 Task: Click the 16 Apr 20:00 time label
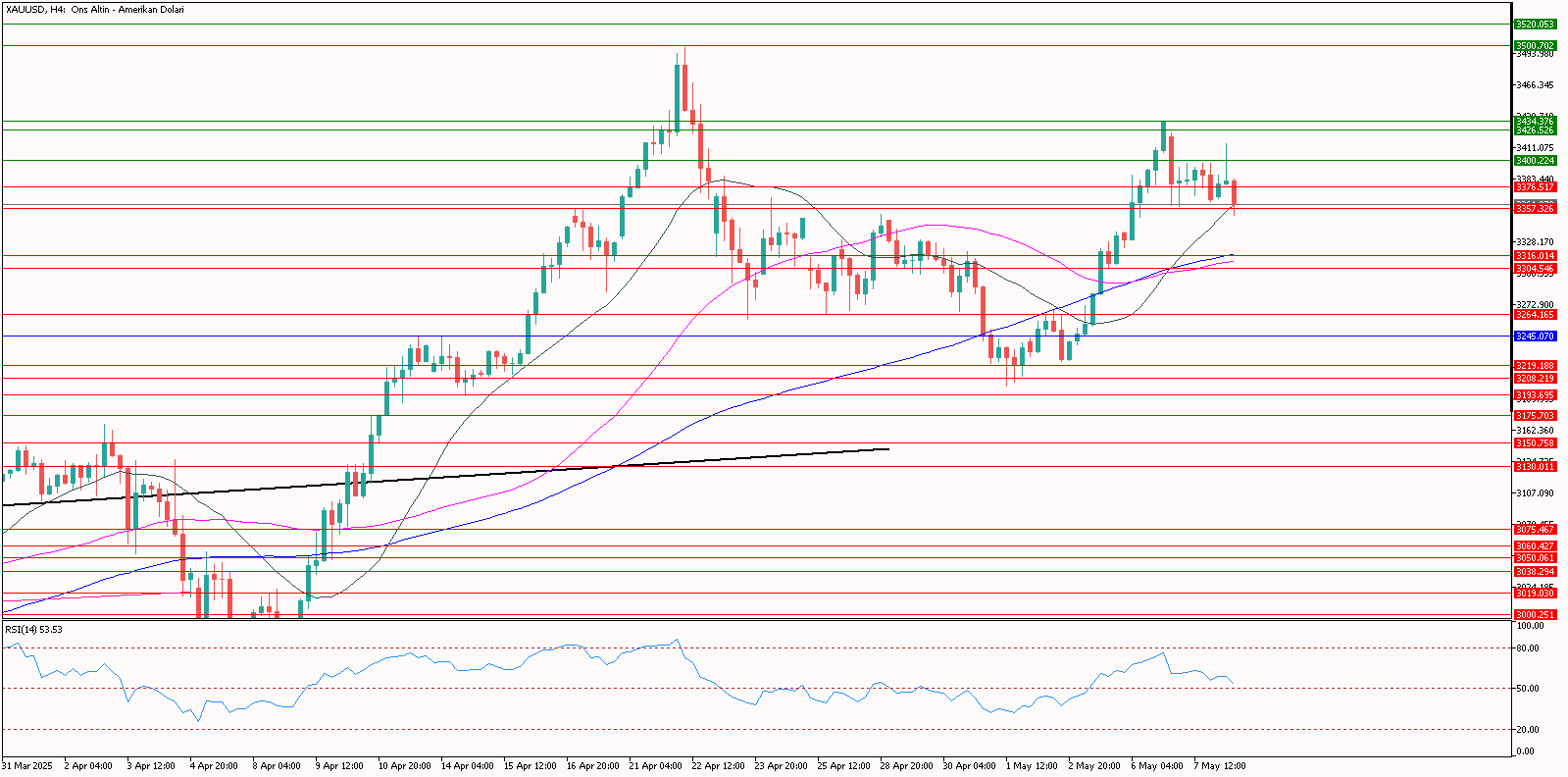click(593, 766)
